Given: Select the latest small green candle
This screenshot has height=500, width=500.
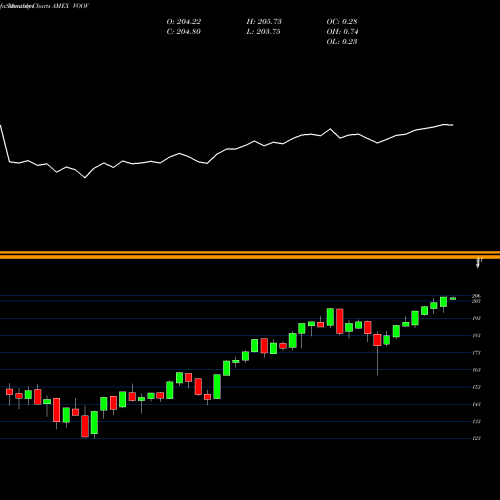Looking at the screenshot, I should tap(453, 299).
